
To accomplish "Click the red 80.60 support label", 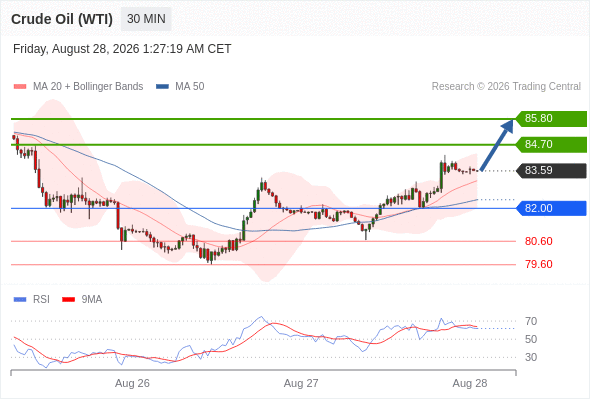I will coord(539,241).
